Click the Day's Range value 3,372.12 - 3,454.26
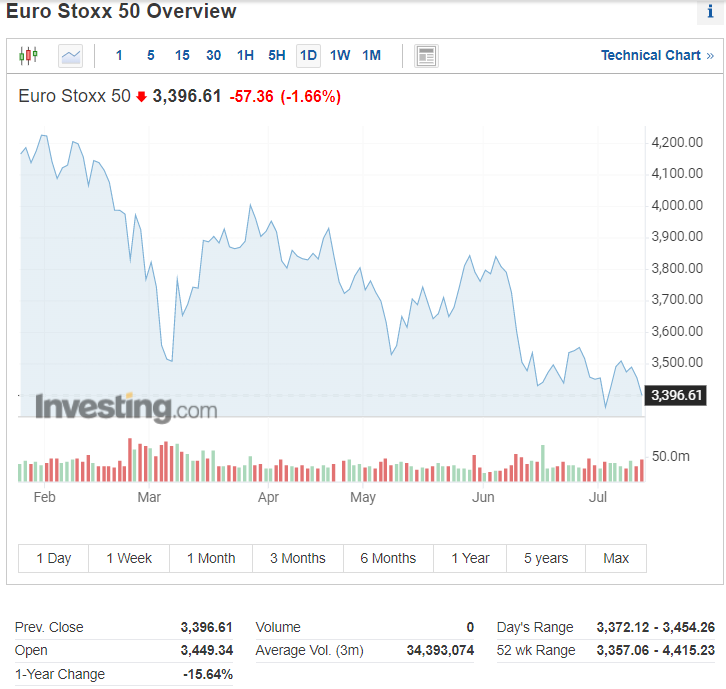 point(656,627)
